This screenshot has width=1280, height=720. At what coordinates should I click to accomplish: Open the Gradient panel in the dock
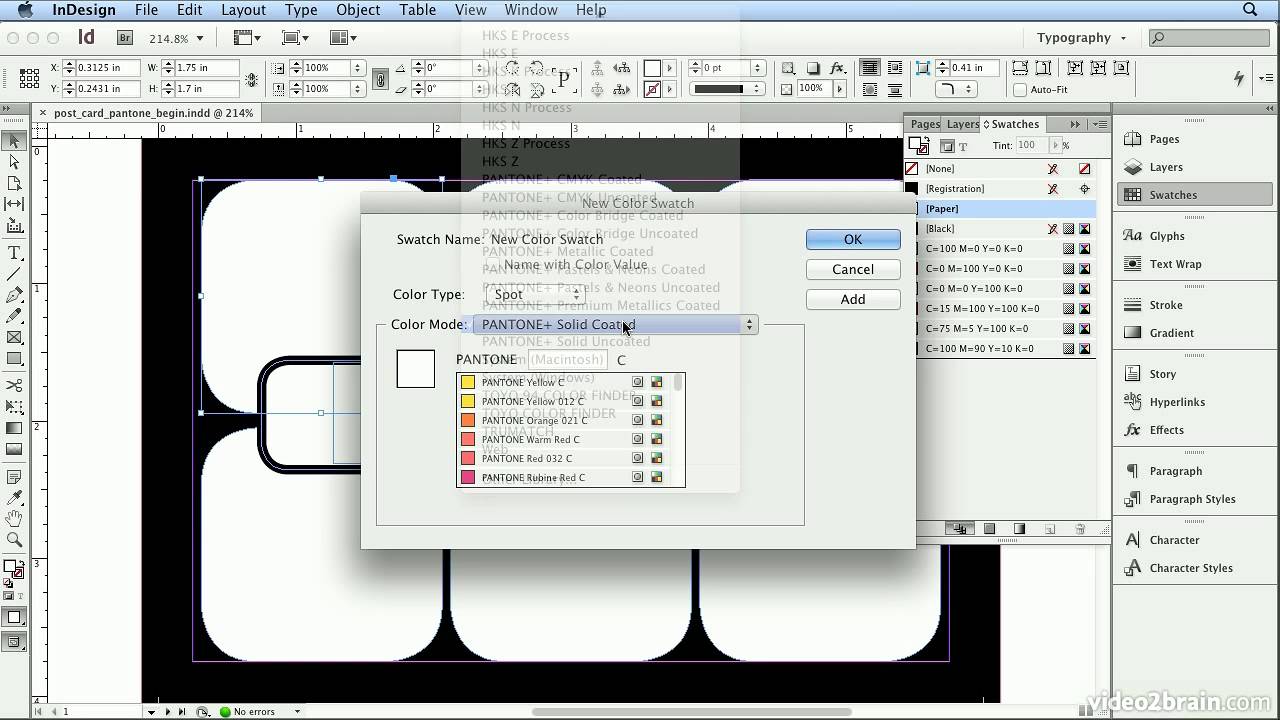pos(1171,333)
